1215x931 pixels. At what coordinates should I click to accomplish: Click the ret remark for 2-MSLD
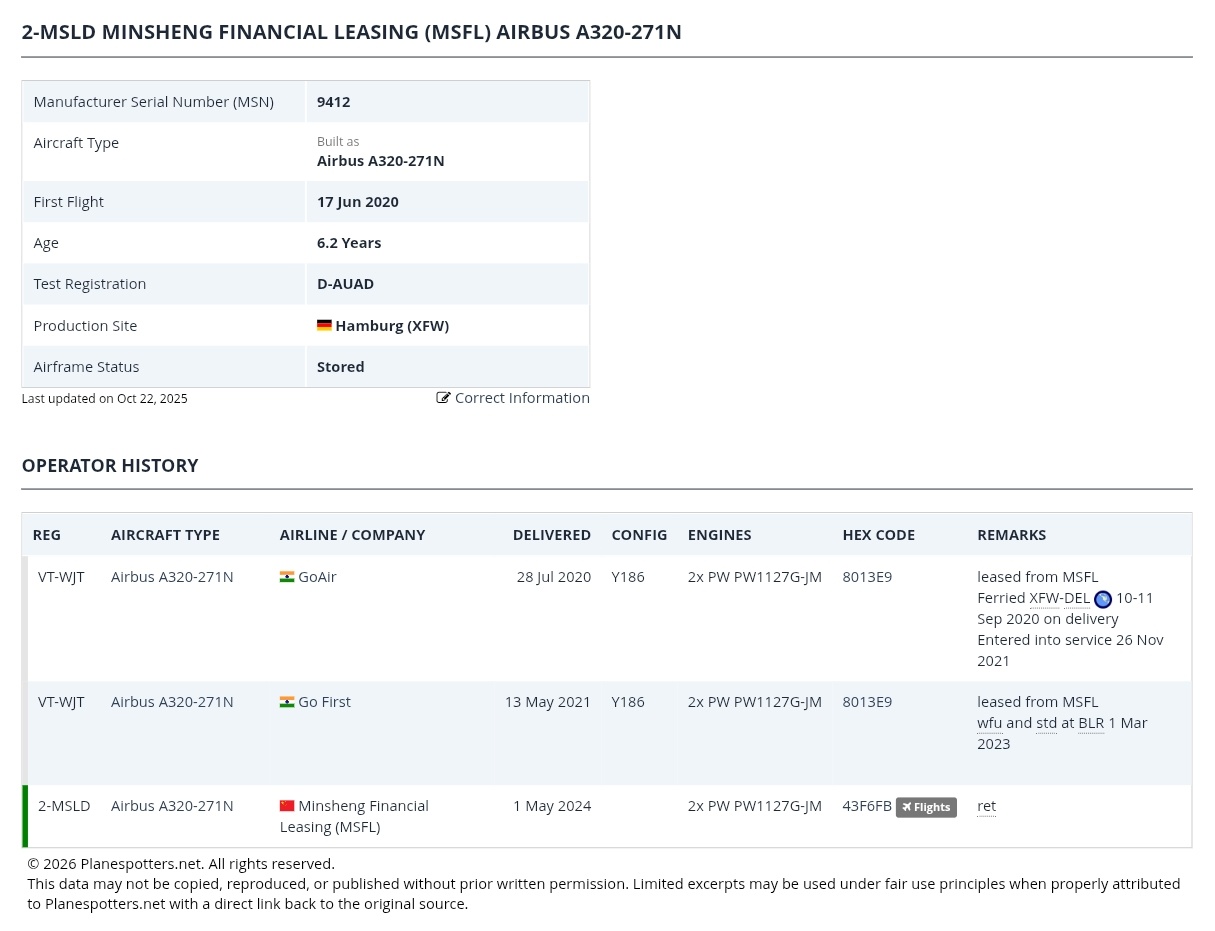coord(986,806)
